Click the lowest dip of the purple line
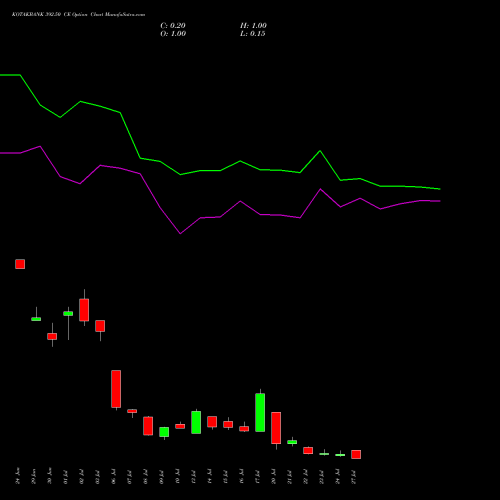500x500 pixels. (x=180, y=233)
